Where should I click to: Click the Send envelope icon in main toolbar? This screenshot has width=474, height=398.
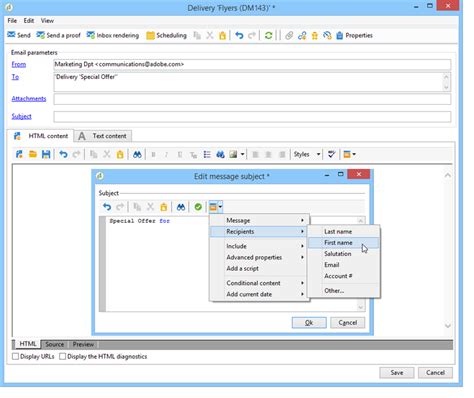pyautogui.click(x=11, y=35)
